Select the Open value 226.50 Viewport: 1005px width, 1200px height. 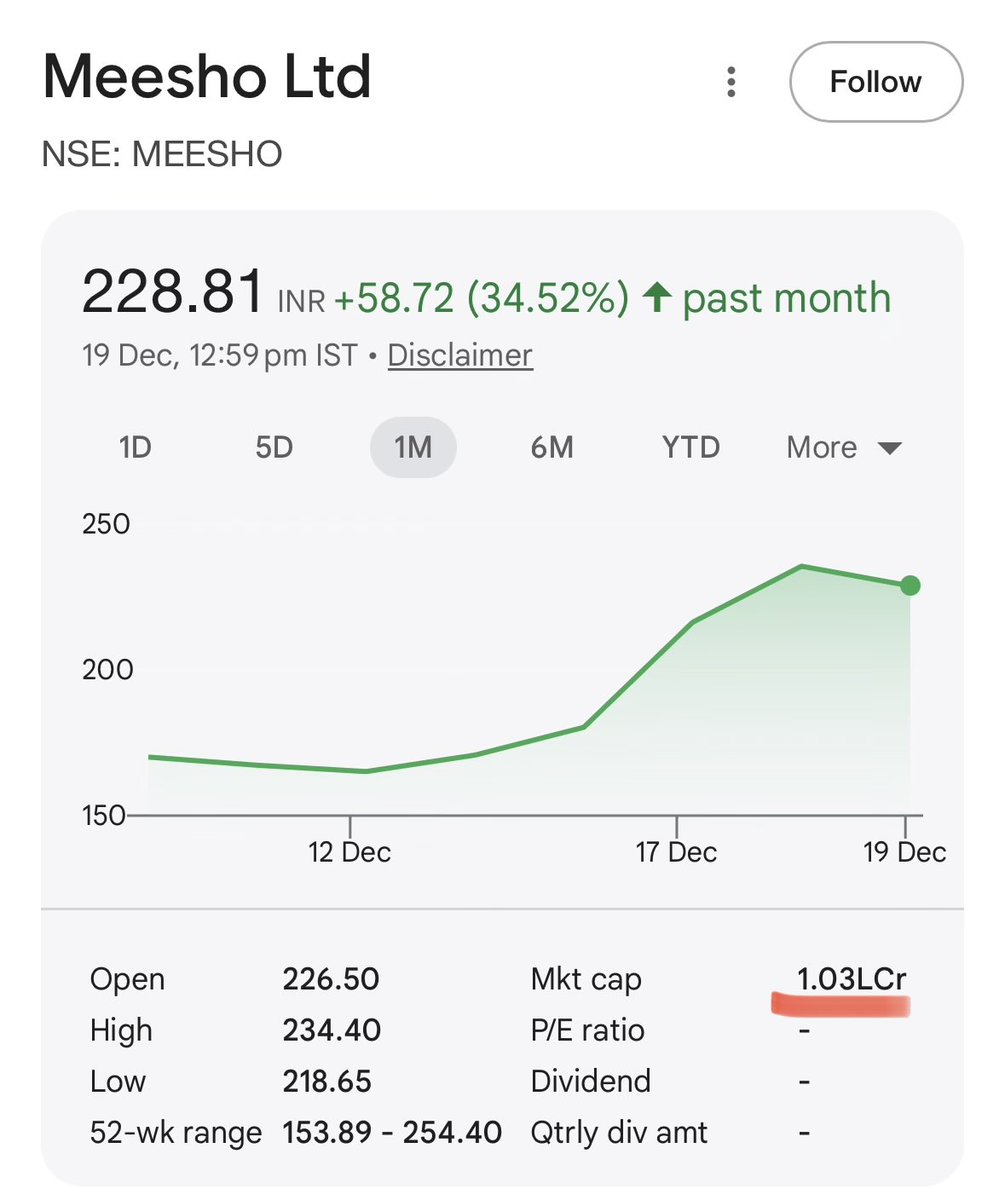(x=331, y=979)
